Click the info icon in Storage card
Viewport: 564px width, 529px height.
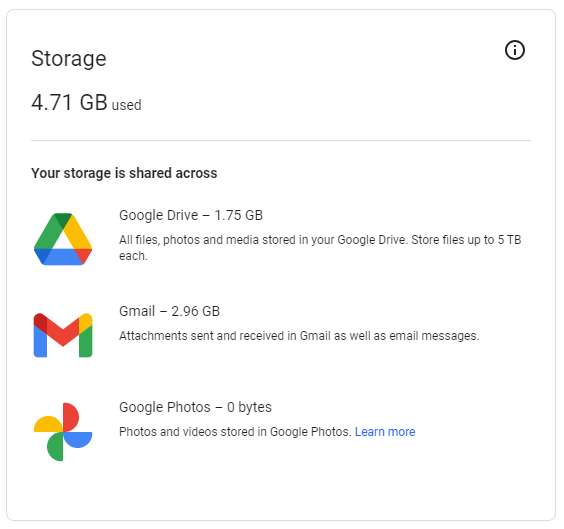click(x=515, y=50)
